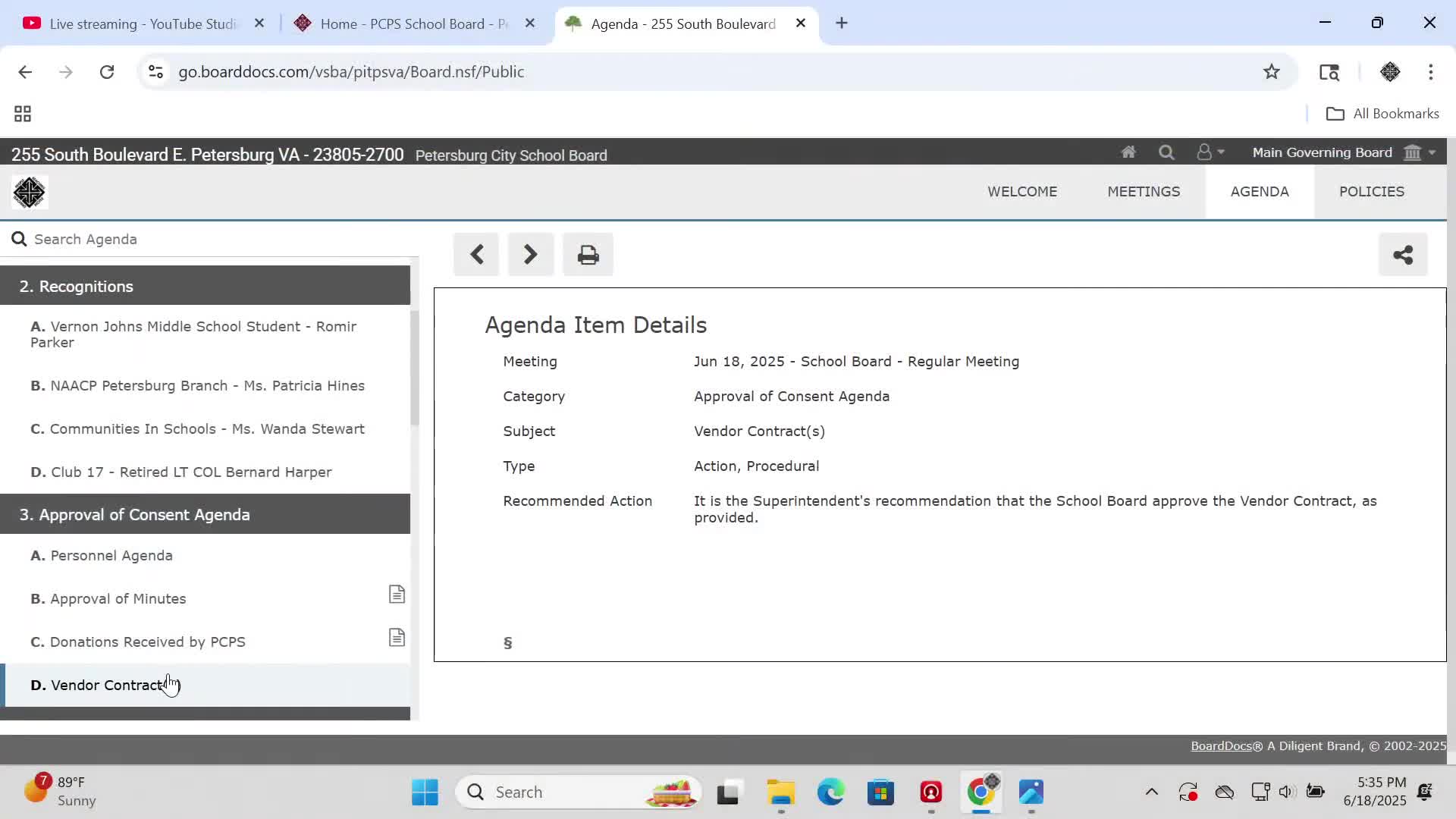Open the share icon for this item
Image resolution: width=1456 pixels, height=819 pixels.
[x=1402, y=255]
